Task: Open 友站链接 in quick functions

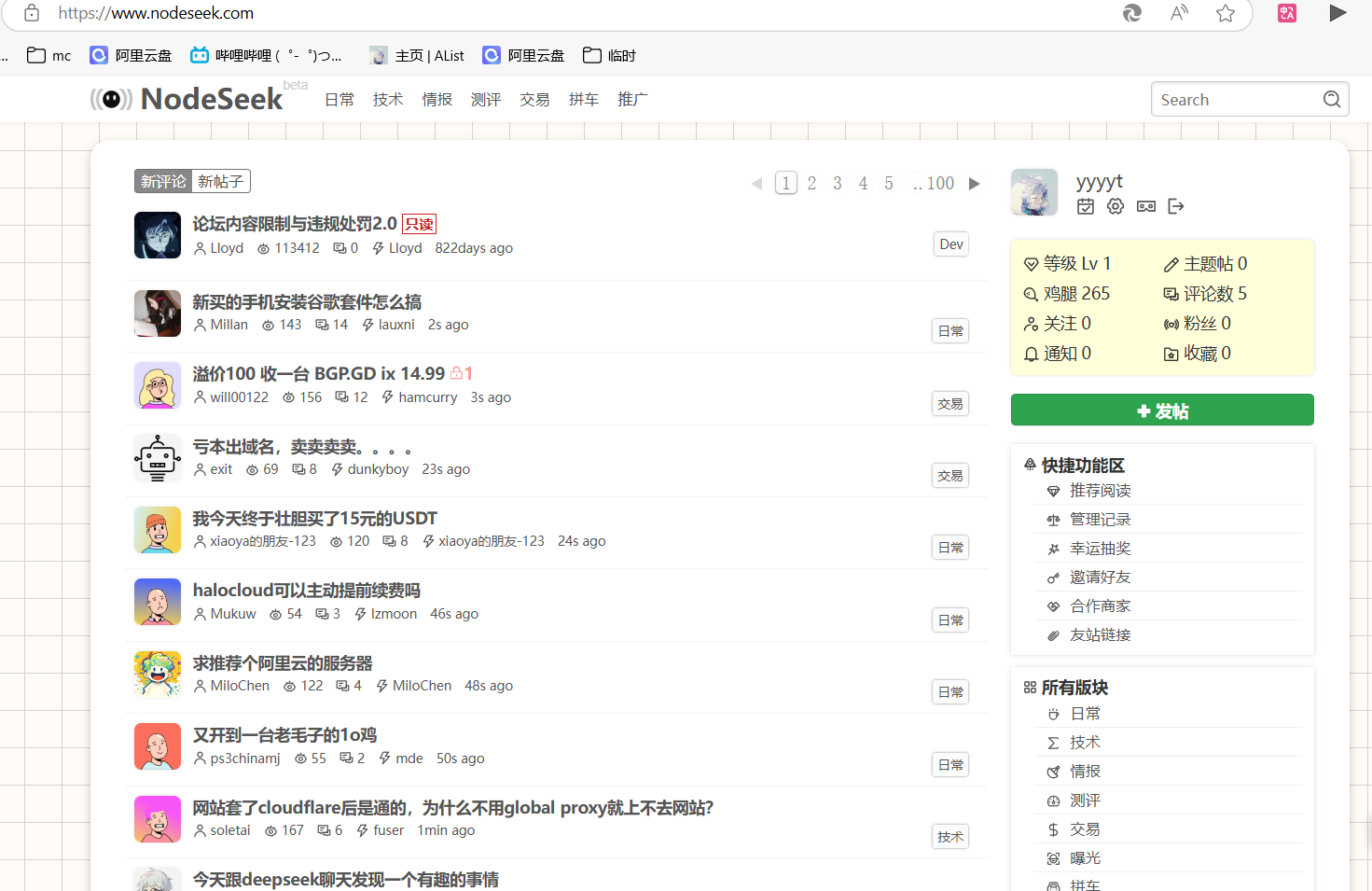Action: 1100,634
